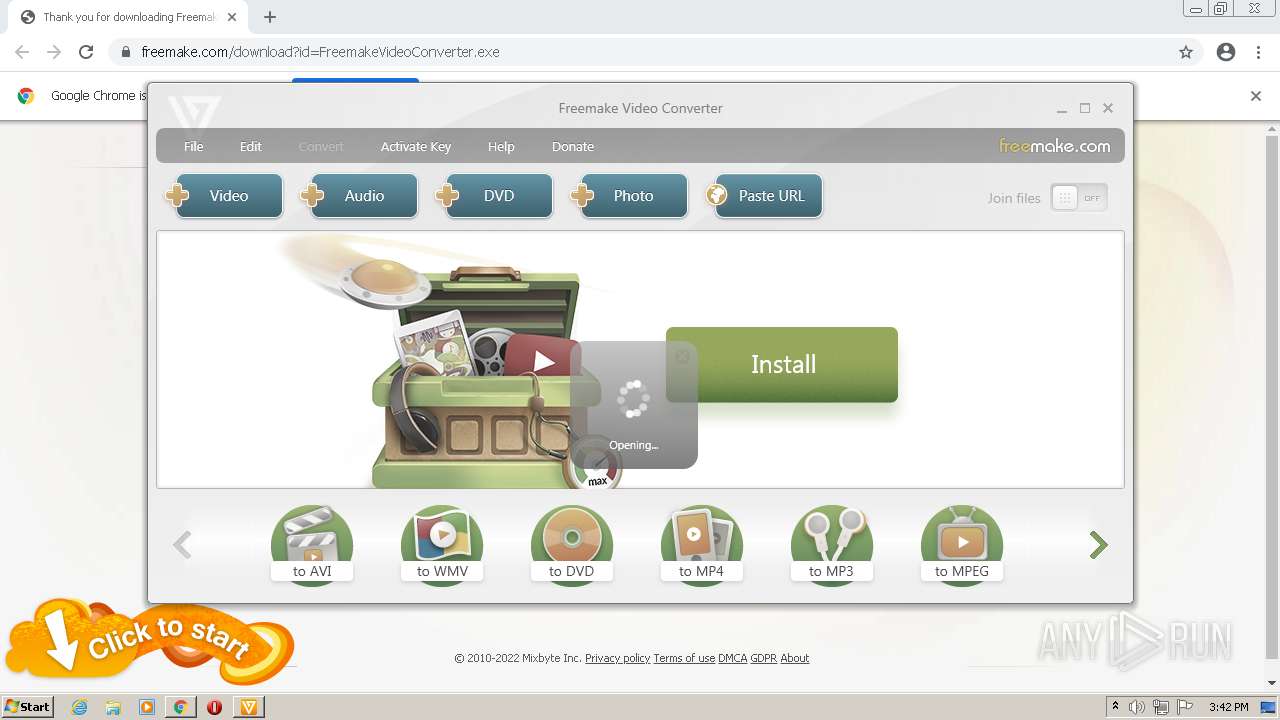The width and height of the screenshot is (1280, 720).
Task: Open the Convert menu
Action: click(321, 146)
